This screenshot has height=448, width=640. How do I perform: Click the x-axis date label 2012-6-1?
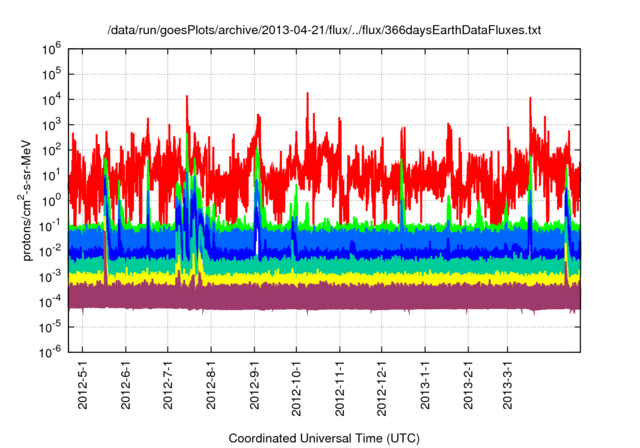coord(126,385)
